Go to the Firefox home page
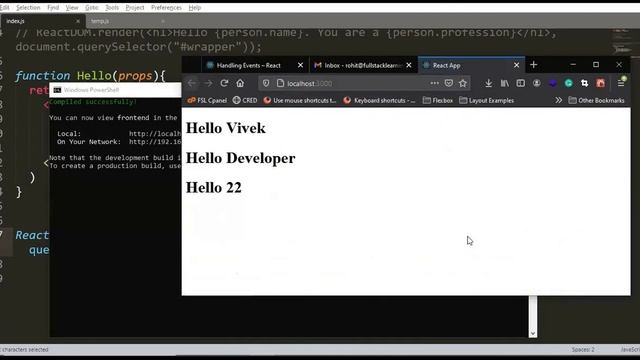This screenshot has width=640, height=360. click(x=240, y=83)
